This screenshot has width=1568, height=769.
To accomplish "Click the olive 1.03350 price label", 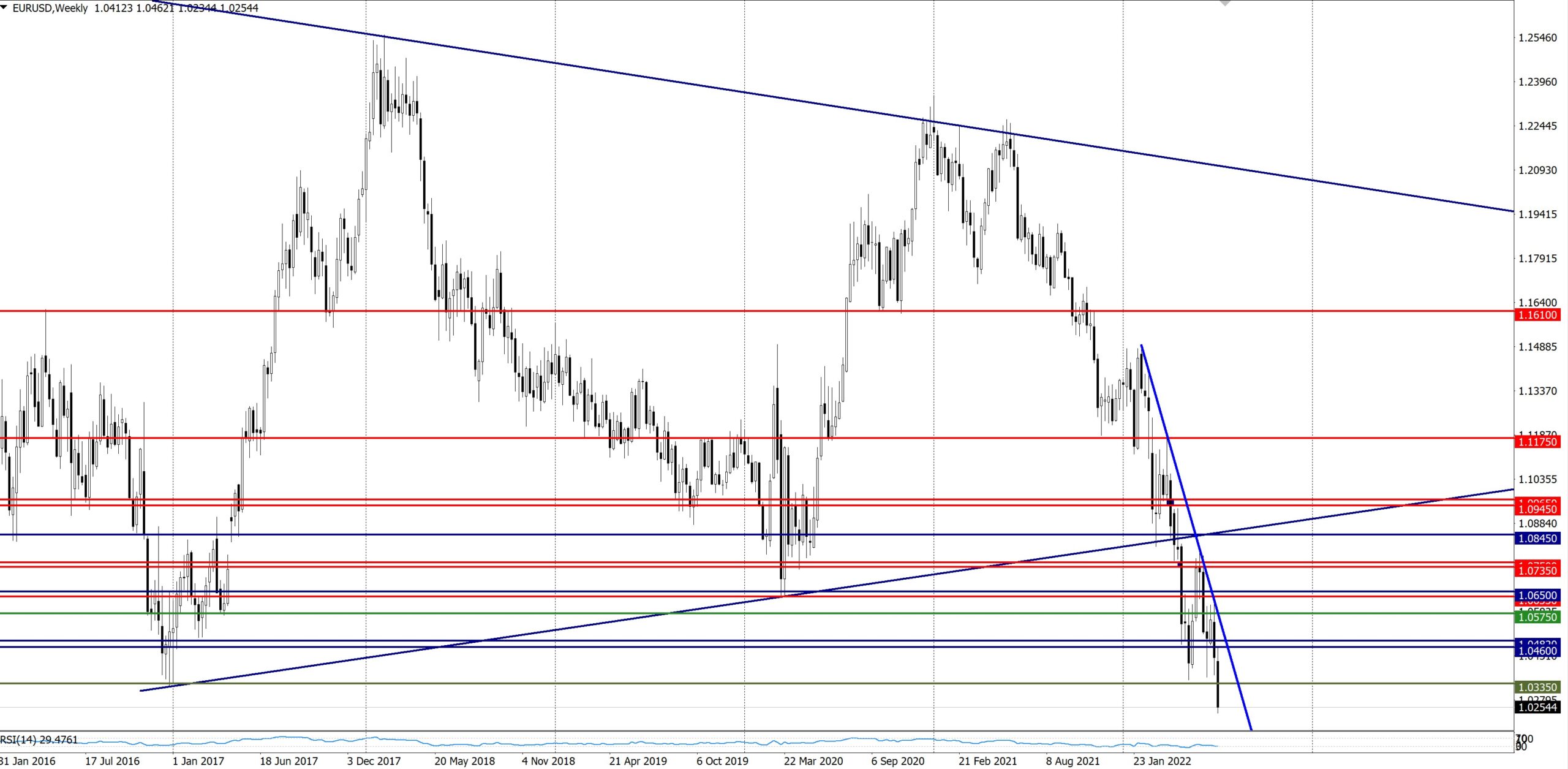I will pyautogui.click(x=1537, y=687).
